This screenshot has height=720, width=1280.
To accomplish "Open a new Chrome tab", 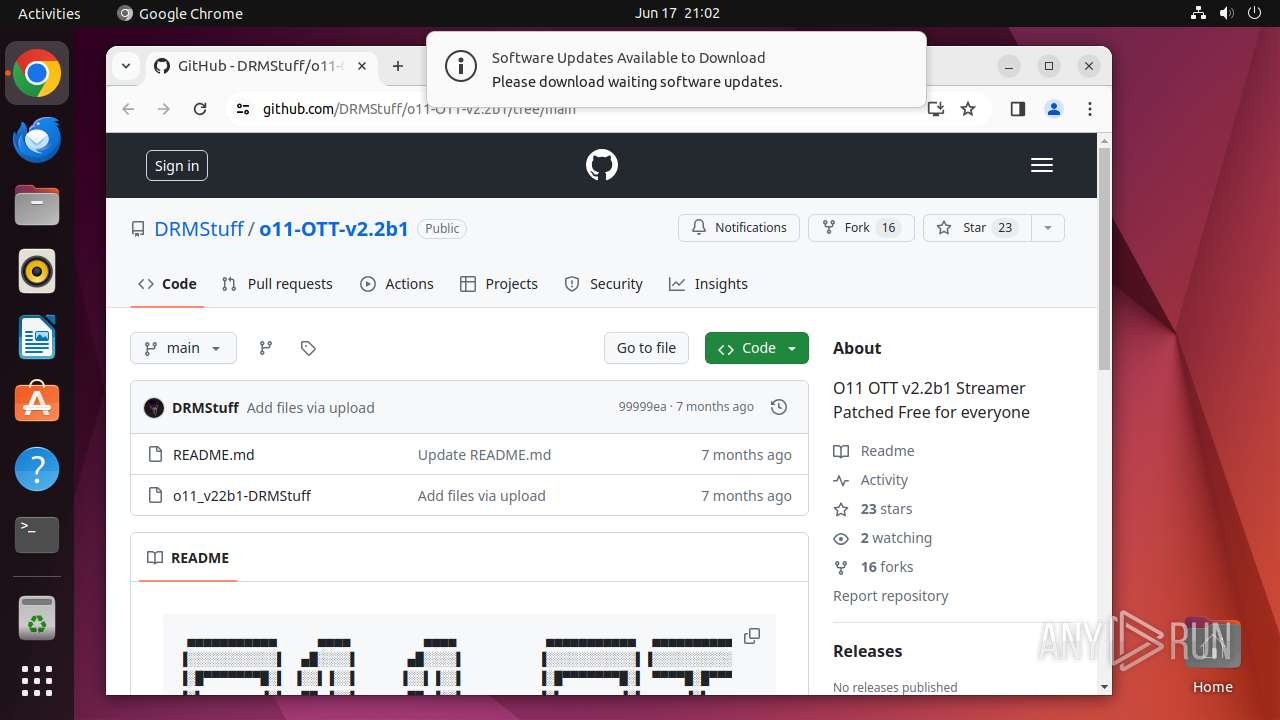I will (398, 66).
